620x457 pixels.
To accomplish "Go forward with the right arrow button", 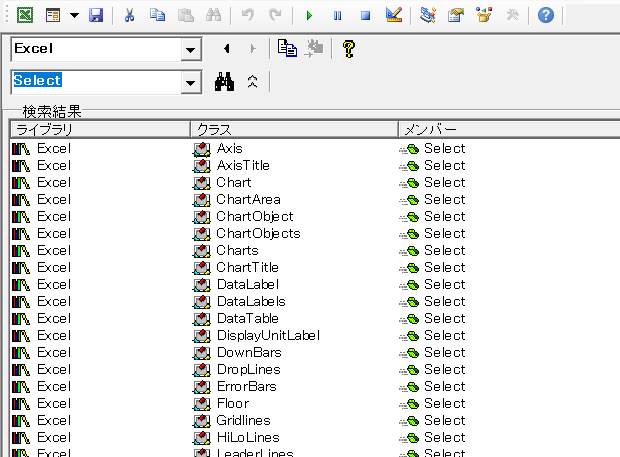I will (x=253, y=49).
